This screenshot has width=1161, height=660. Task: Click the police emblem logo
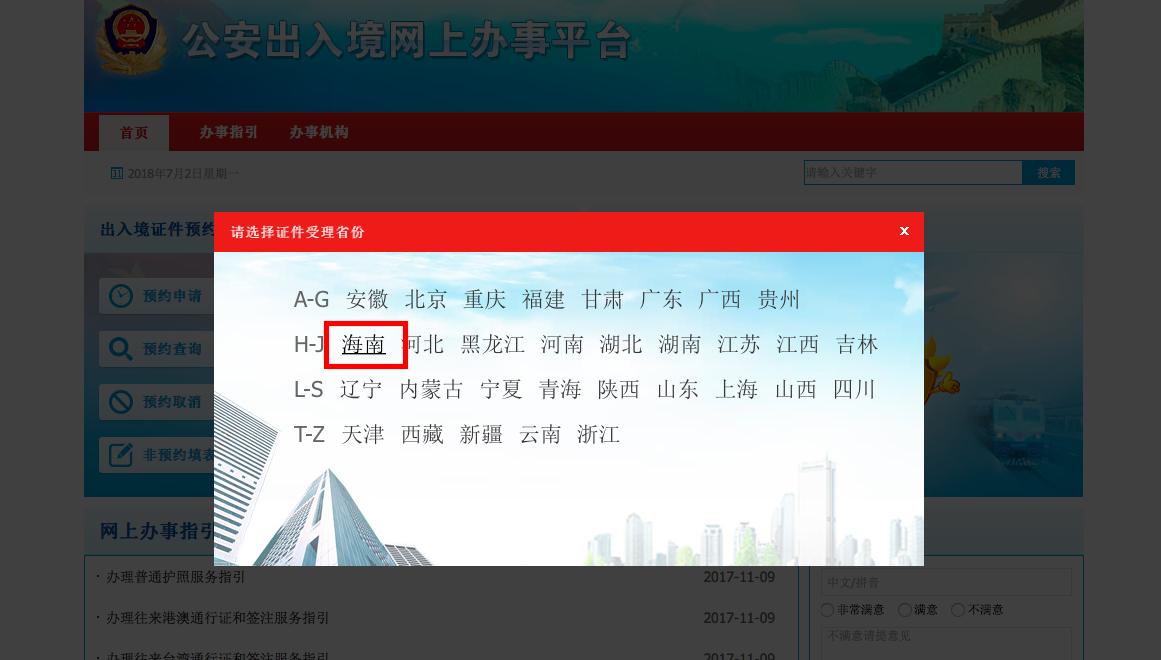[x=131, y=39]
